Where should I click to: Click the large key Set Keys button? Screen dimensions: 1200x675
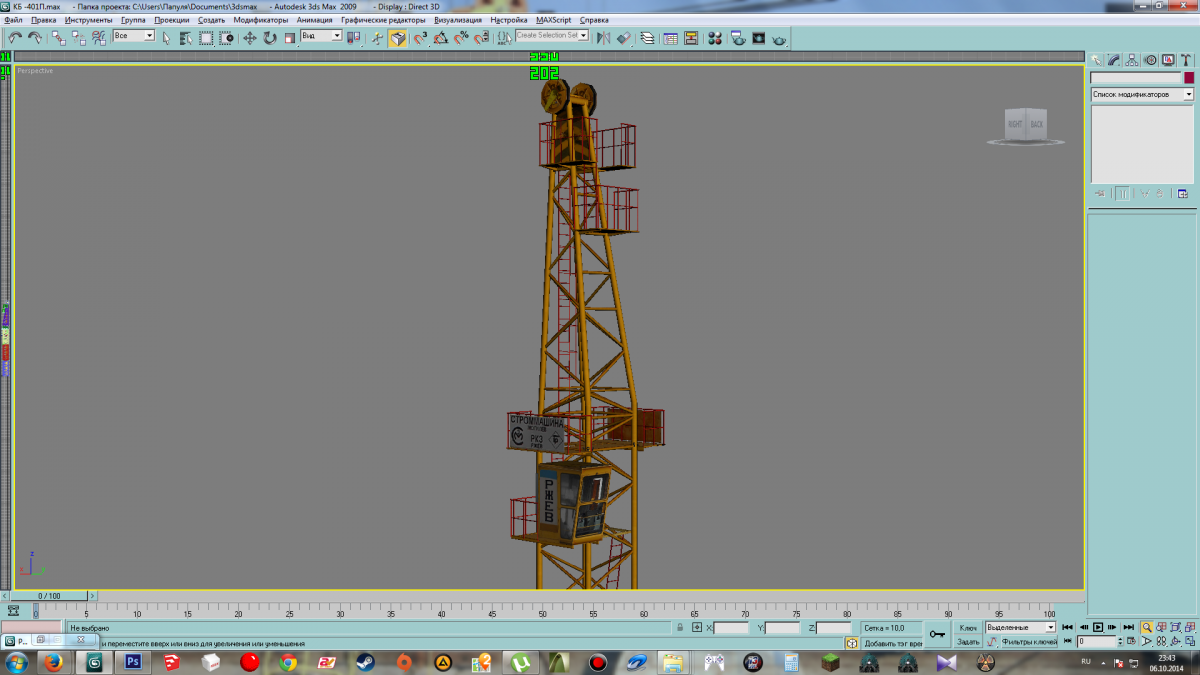point(937,634)
